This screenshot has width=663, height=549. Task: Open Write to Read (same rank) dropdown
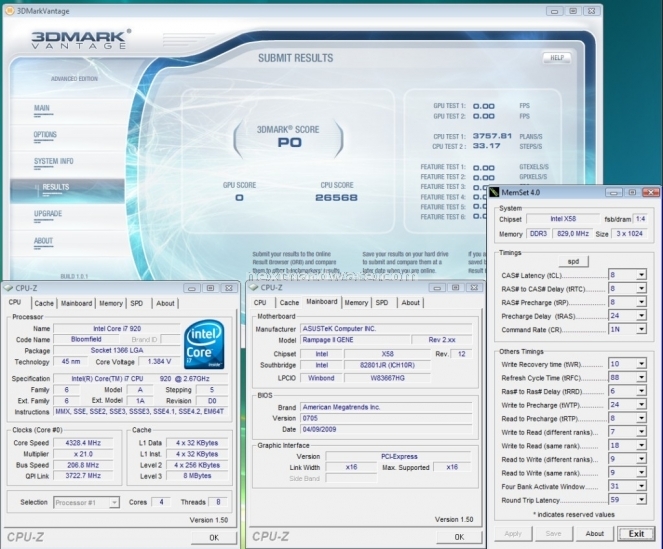click(641, 445)
